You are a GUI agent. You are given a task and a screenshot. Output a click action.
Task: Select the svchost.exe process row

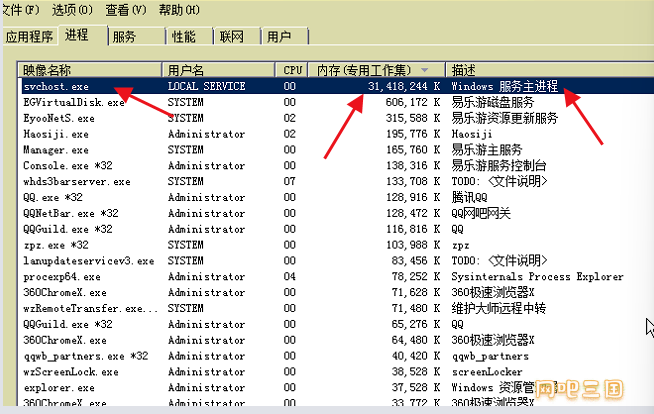[337, 86]
